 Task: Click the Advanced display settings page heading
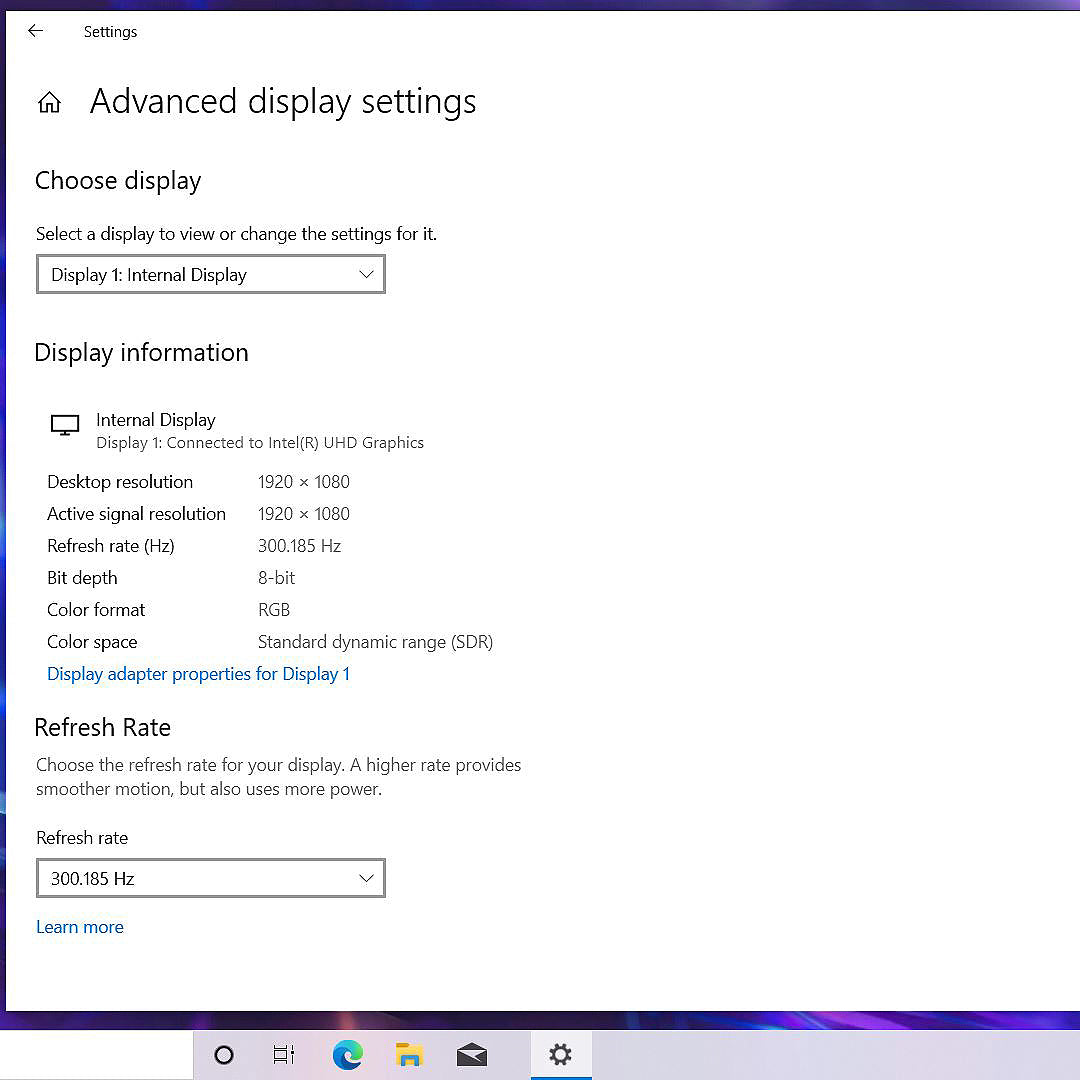coord(283,102)
